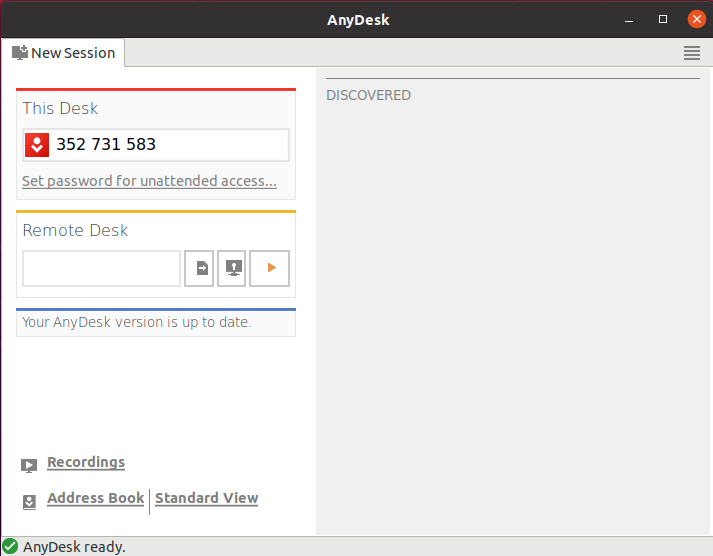Open Set password for unattended access link

(x=149, y=181)
